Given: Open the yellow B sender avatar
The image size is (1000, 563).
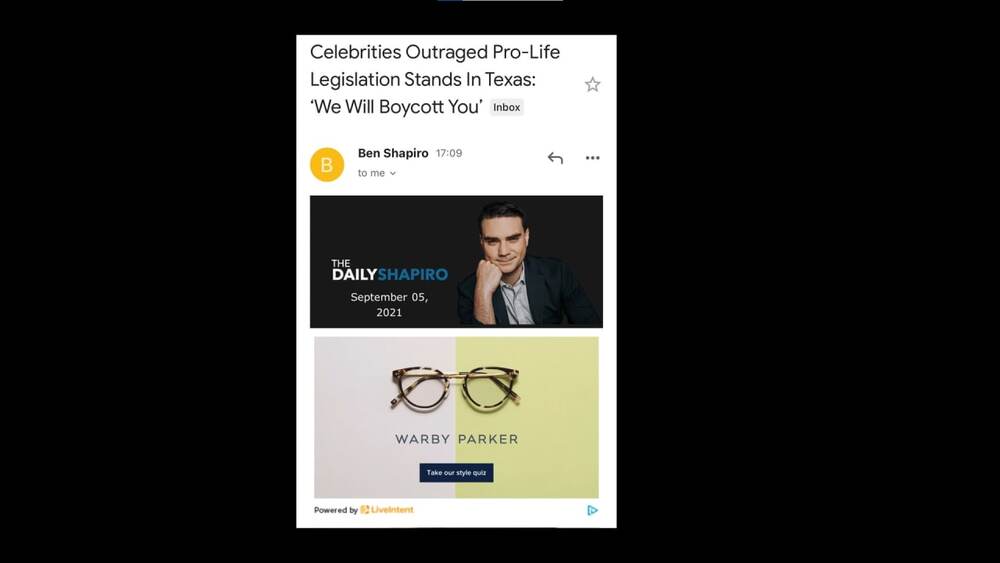Looking at the screenshot, I should (327, 165).
